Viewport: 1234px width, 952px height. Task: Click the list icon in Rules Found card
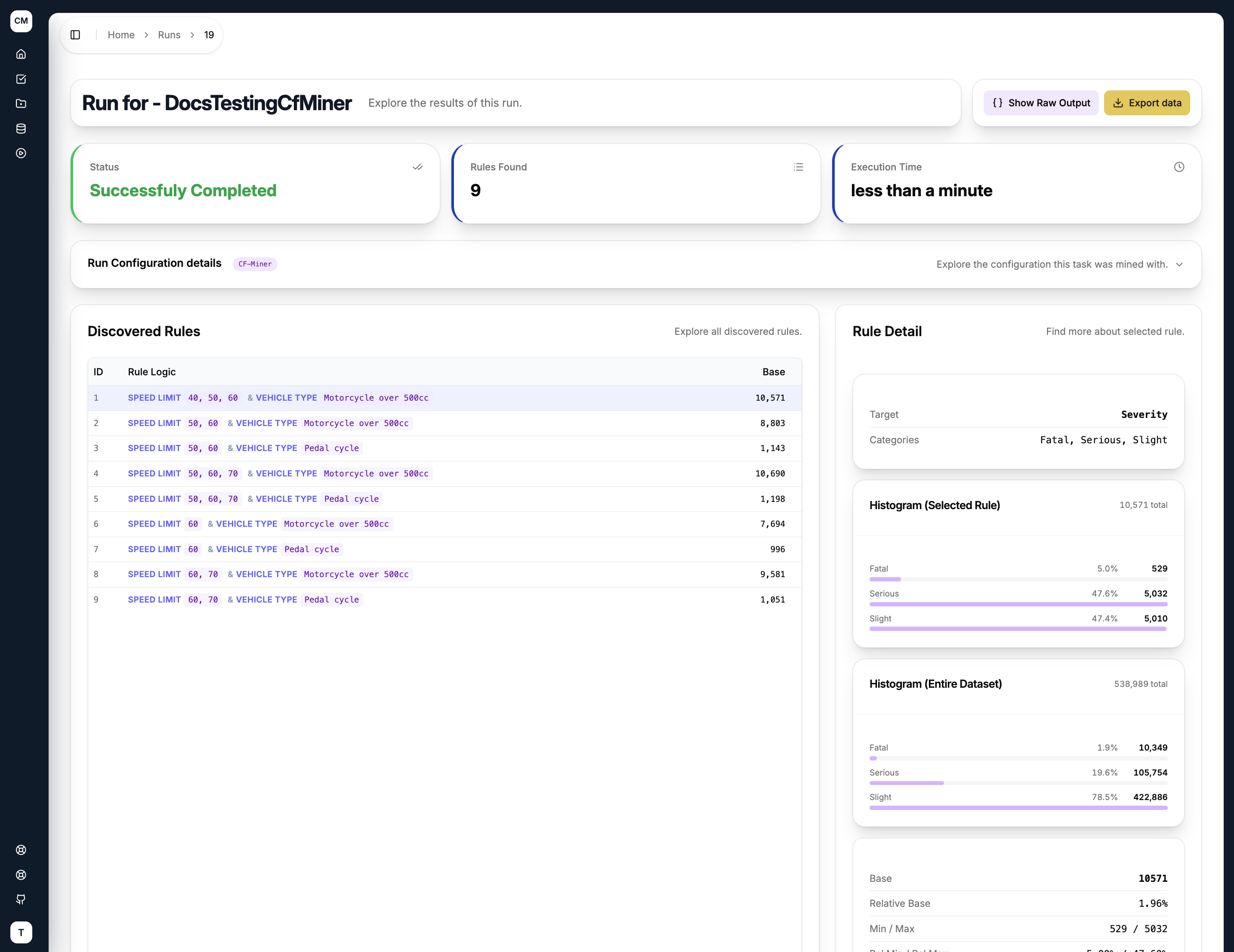(x=799, y=167)
